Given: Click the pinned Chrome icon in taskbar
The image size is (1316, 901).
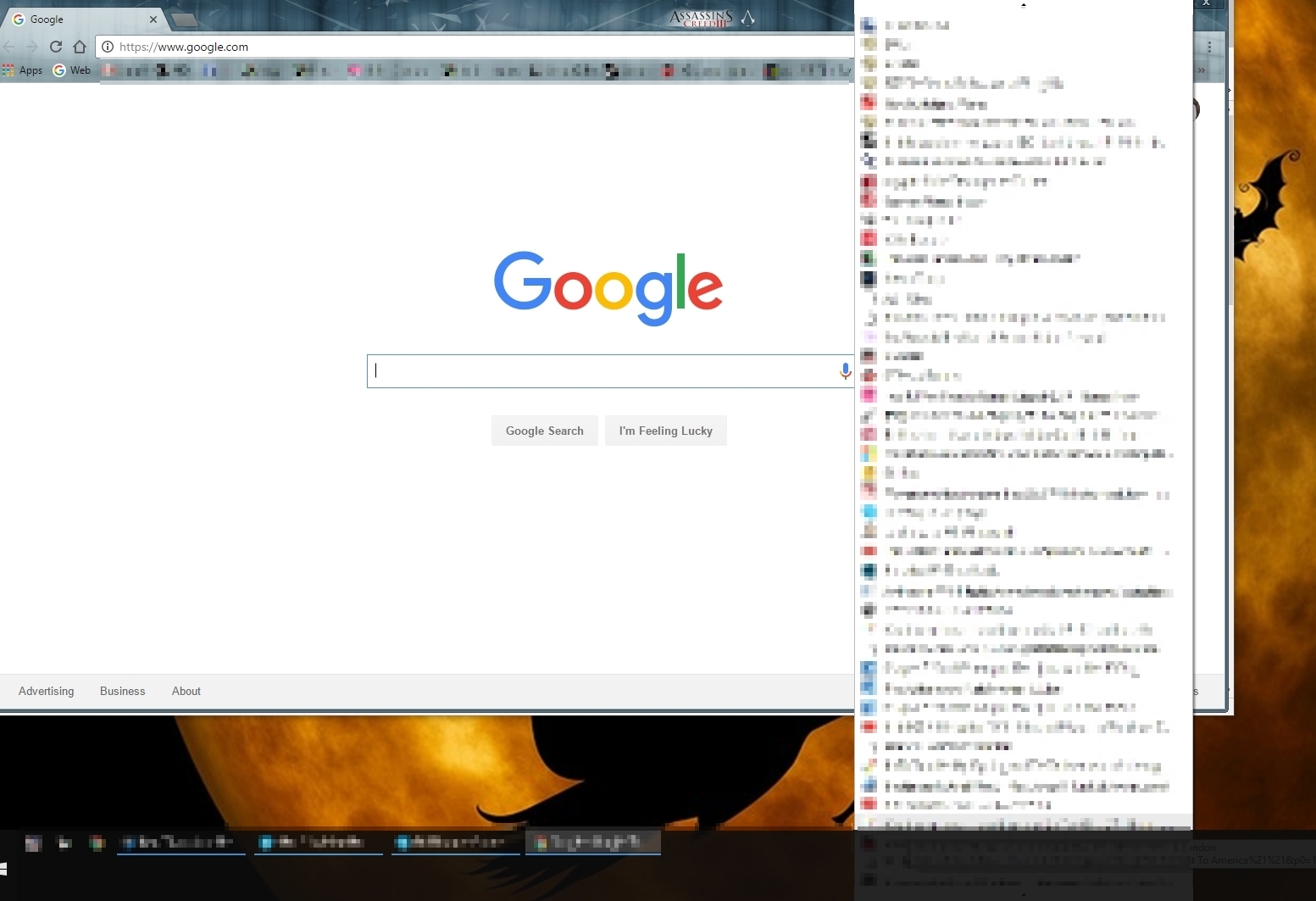Looking at the screenshot, I should 97,843.
